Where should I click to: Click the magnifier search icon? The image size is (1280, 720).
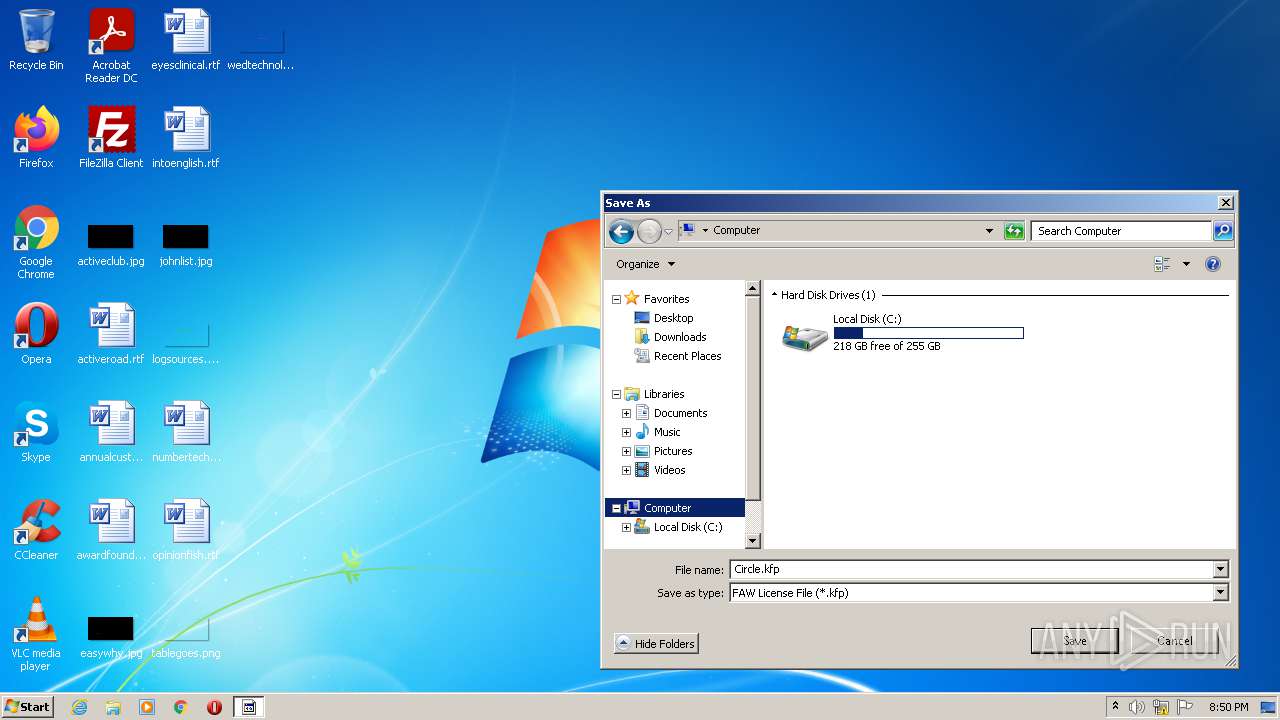coord(1222,231)
